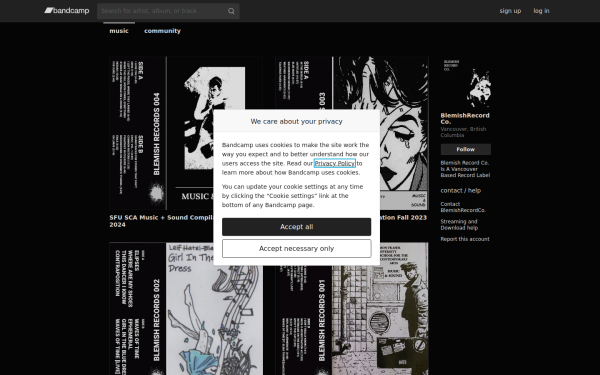Open the Blemish Records 004 album cover
The width and height of the screenshot is (600, 375).
186,133
